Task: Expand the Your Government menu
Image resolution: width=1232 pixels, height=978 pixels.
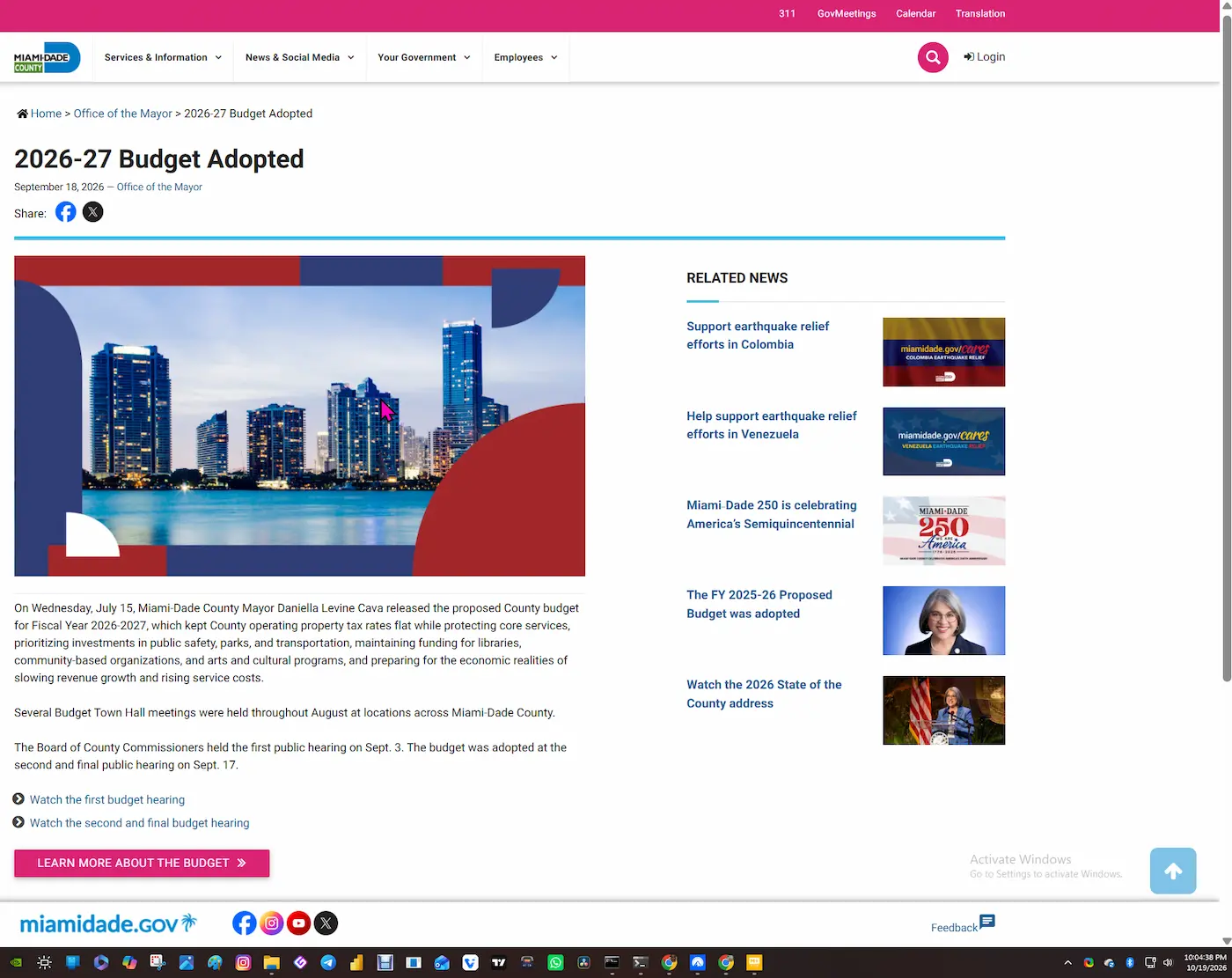Action: pyautogui.click(x=424, y=57)
